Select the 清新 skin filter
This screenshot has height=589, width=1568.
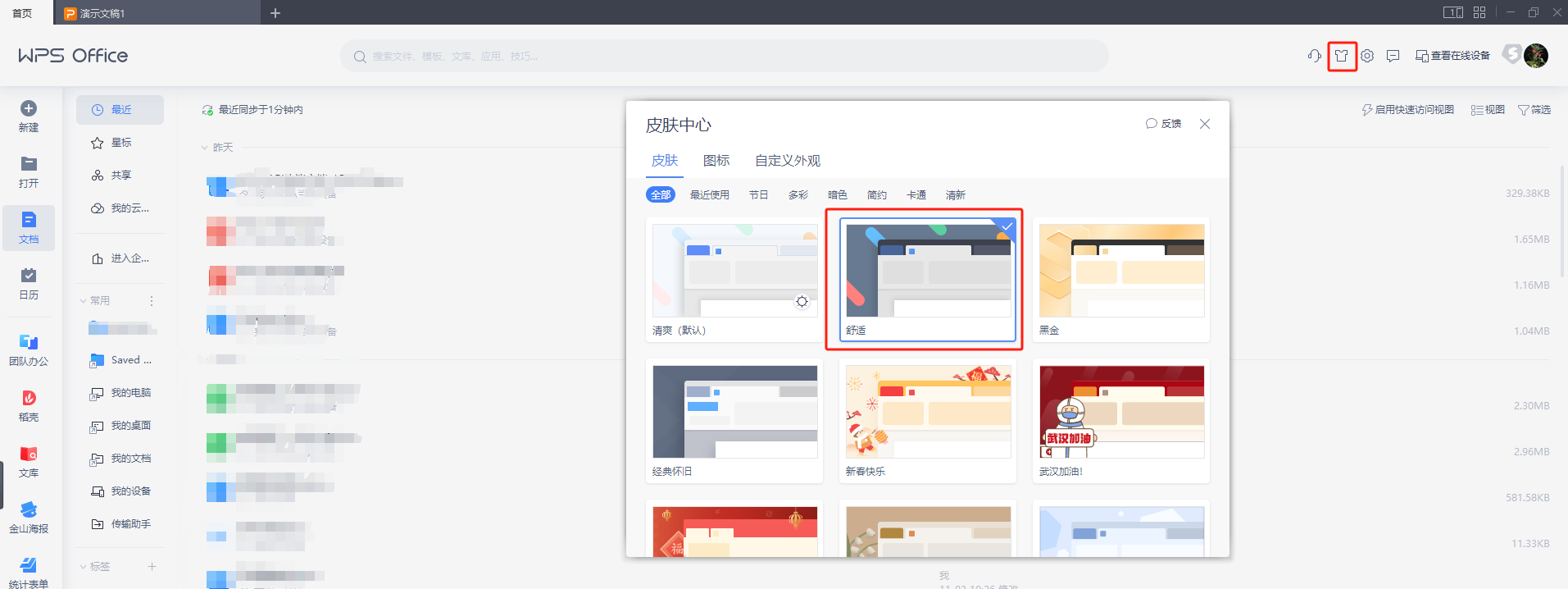[x=956, y=195]
